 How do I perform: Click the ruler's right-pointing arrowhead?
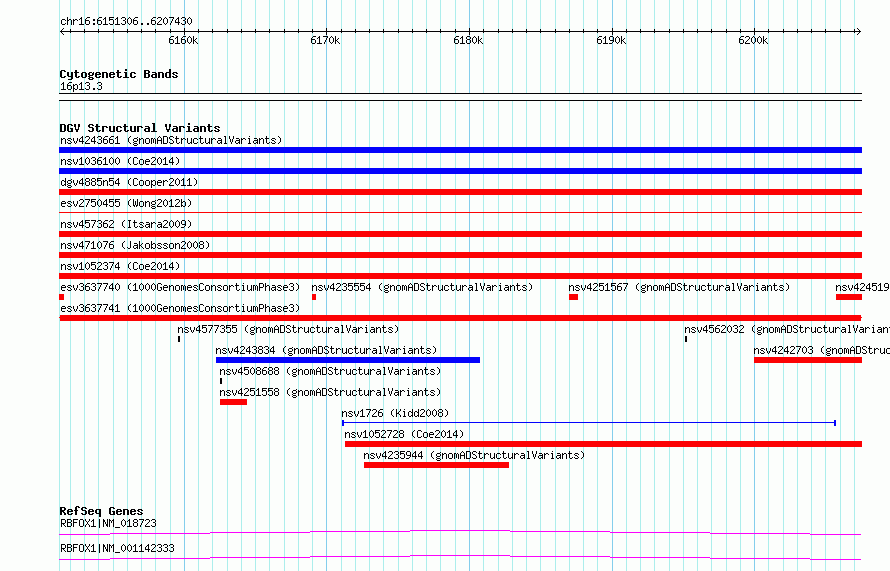click(858, 32)
